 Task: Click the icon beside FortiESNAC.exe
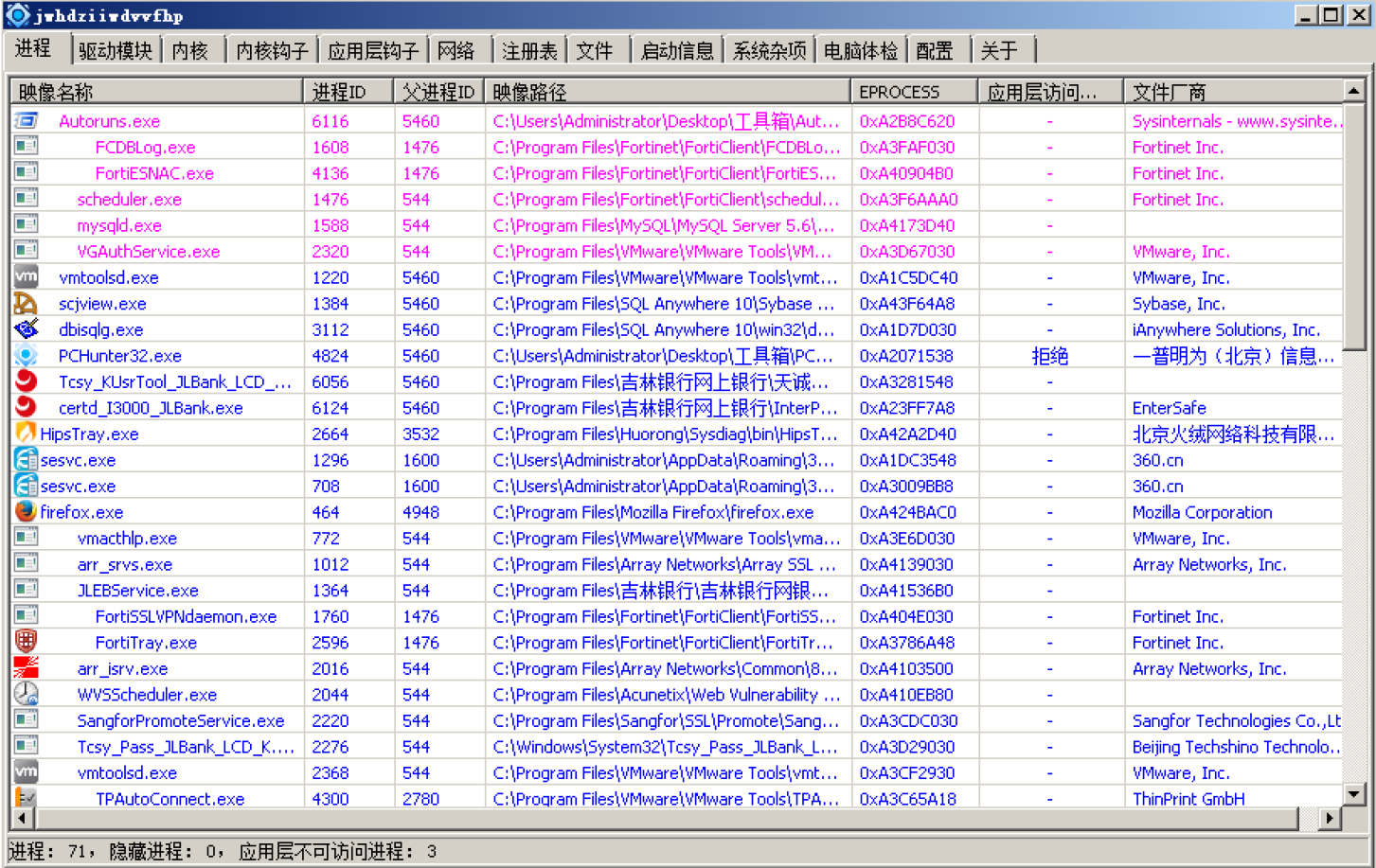[x=27, y=173]
